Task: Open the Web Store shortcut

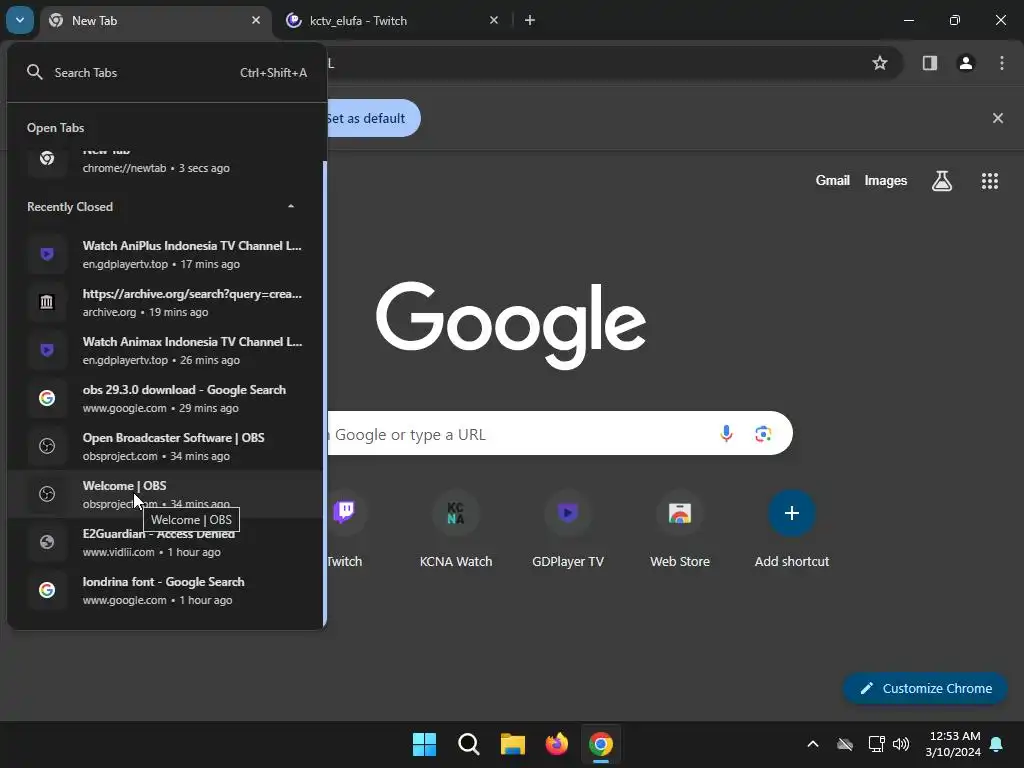Action: (680, 530)
